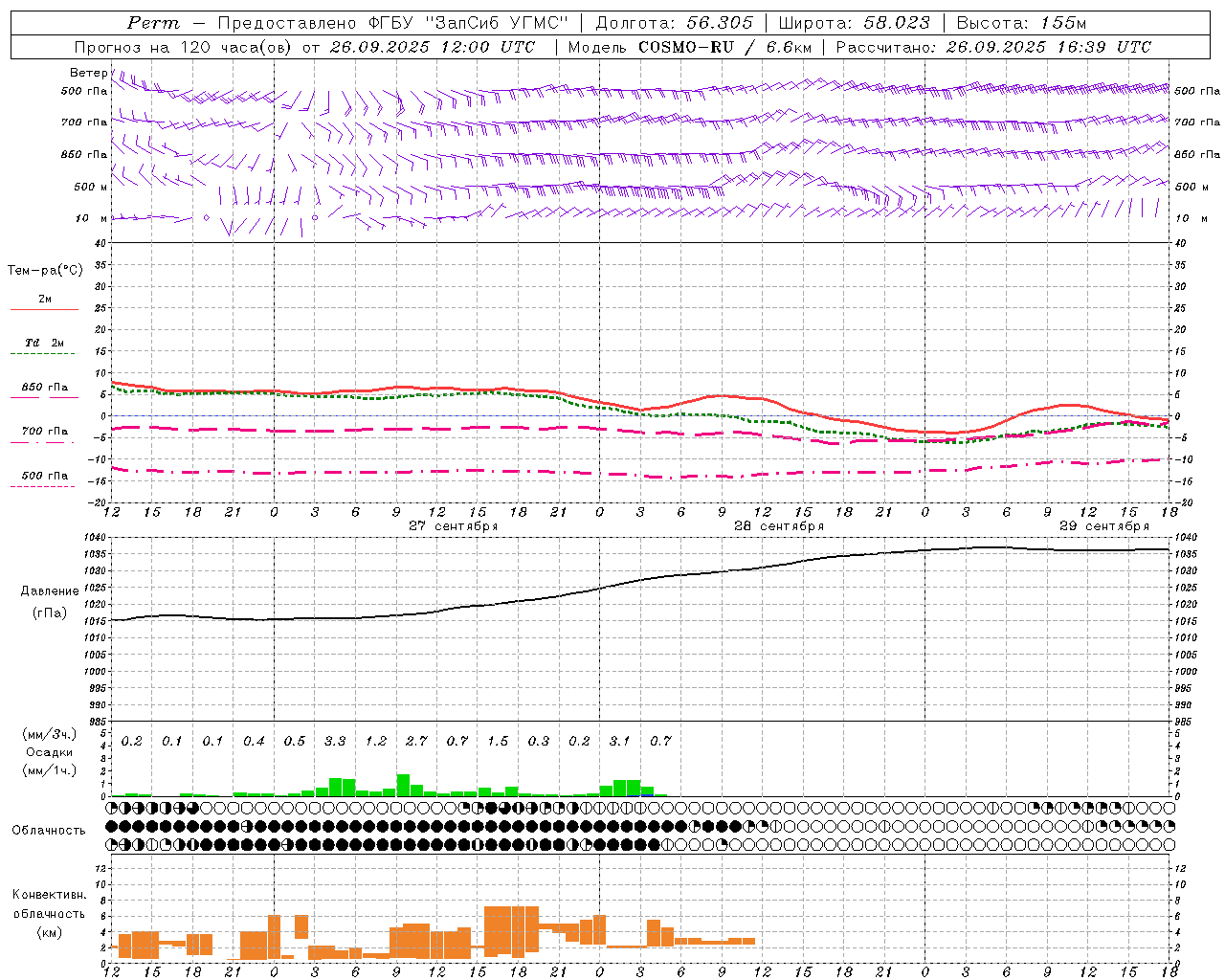Viewport: 1225px width, 980px height.
Task: Click the station name "Perm" in header
Action: pyautogui.click(x=153, y=23)
